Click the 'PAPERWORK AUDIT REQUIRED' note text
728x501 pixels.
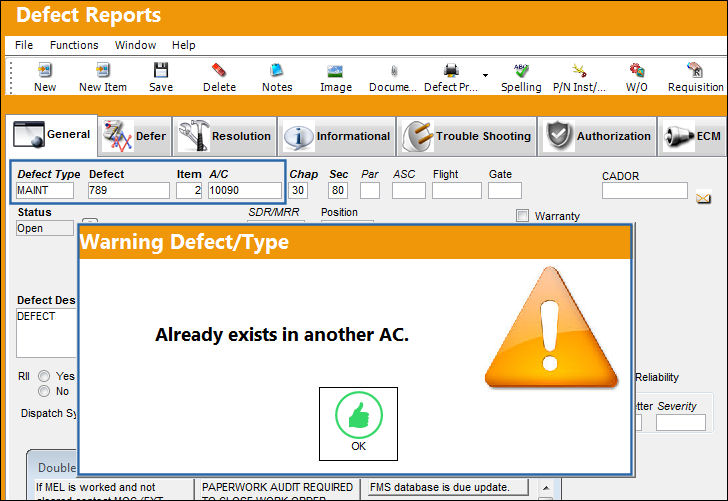[x=277, y=487]
